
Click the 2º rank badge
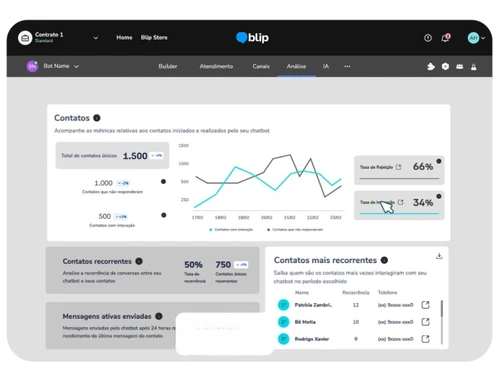point(283,322)
